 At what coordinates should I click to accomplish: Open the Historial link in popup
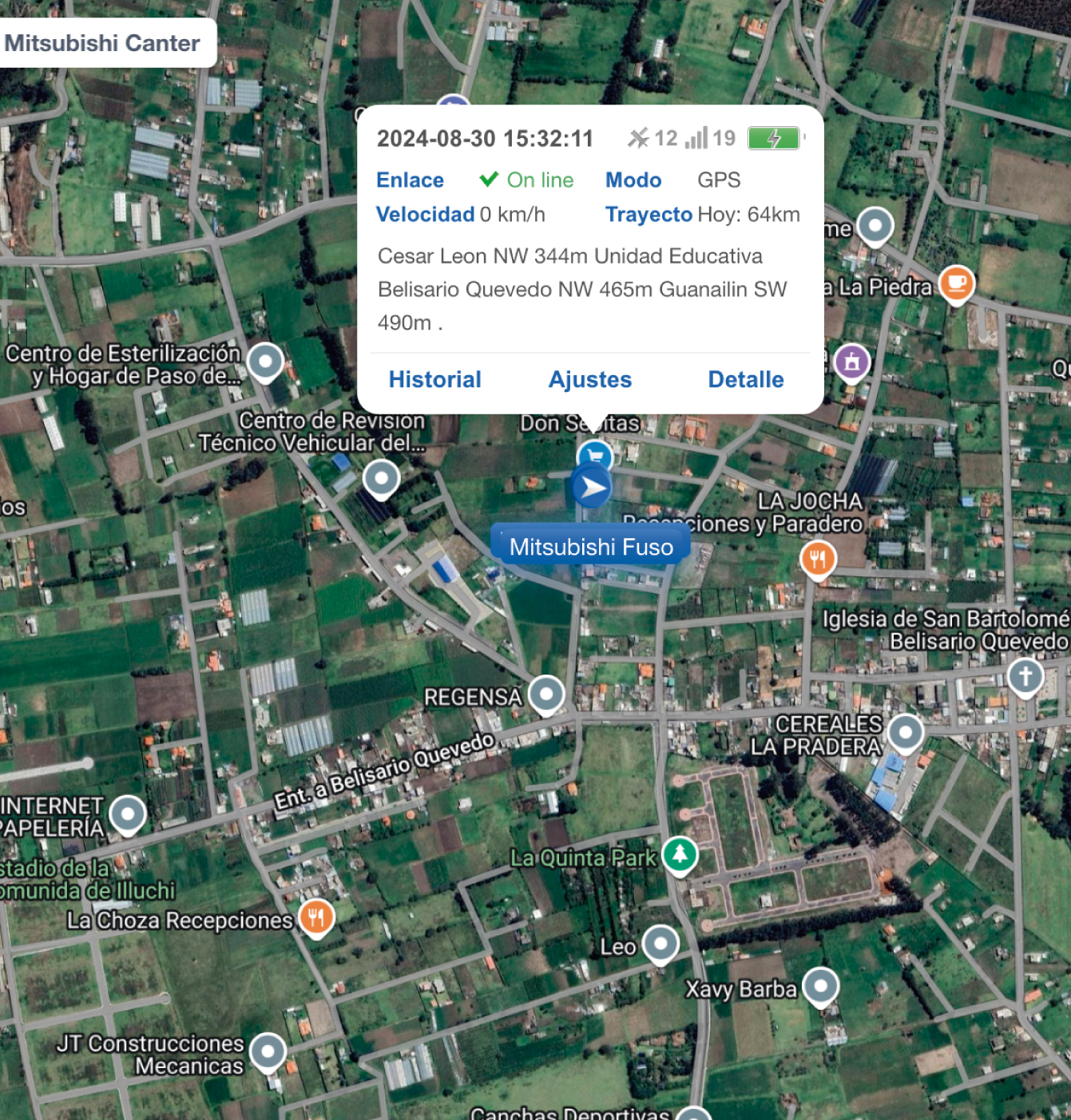[x=434, y=379]
